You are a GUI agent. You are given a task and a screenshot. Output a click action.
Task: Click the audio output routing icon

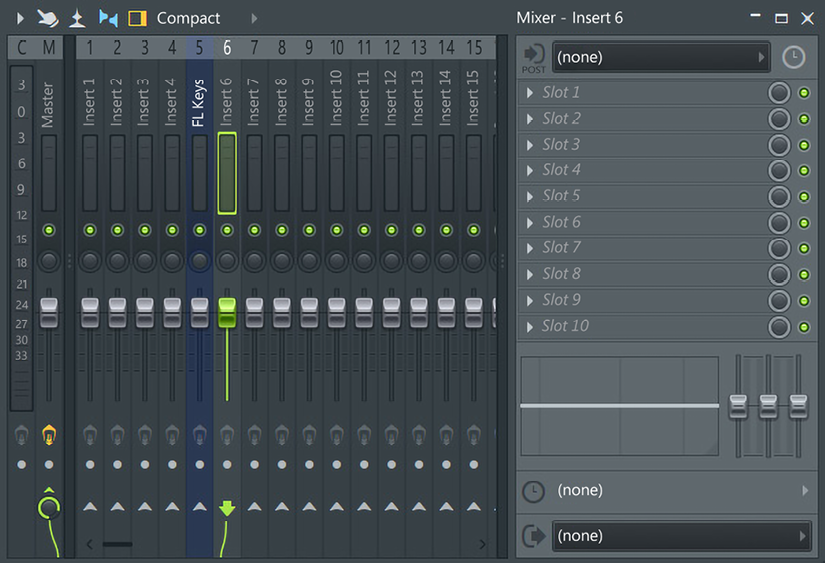coord(534,536)
